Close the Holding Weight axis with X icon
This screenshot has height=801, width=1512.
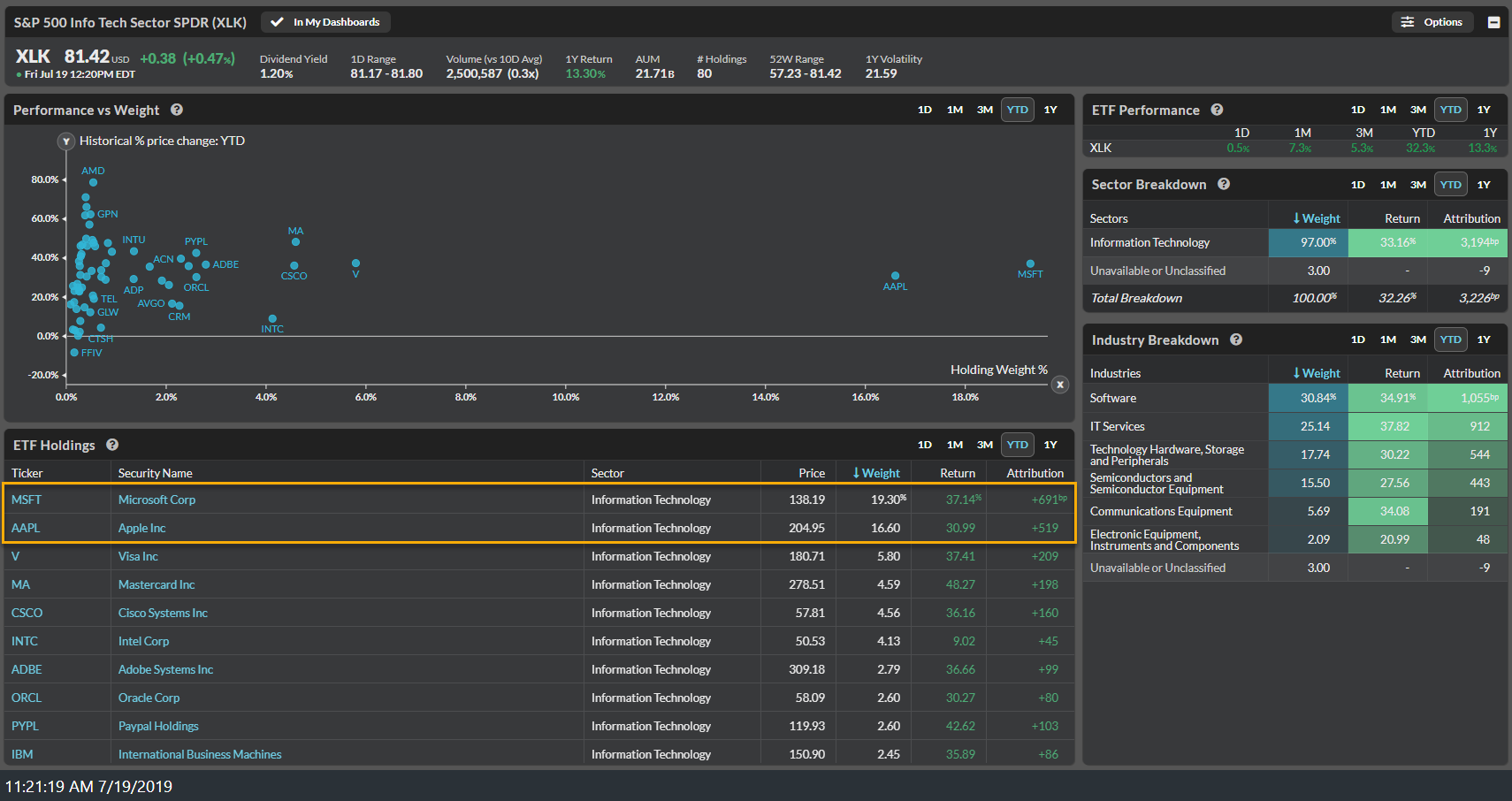(x=1060, y=385)
